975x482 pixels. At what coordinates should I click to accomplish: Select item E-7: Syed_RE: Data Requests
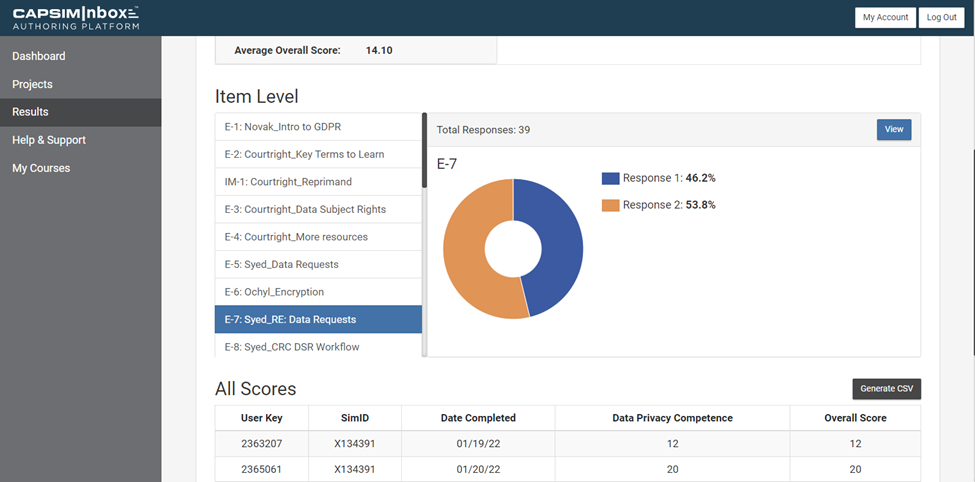pos(318,319)
